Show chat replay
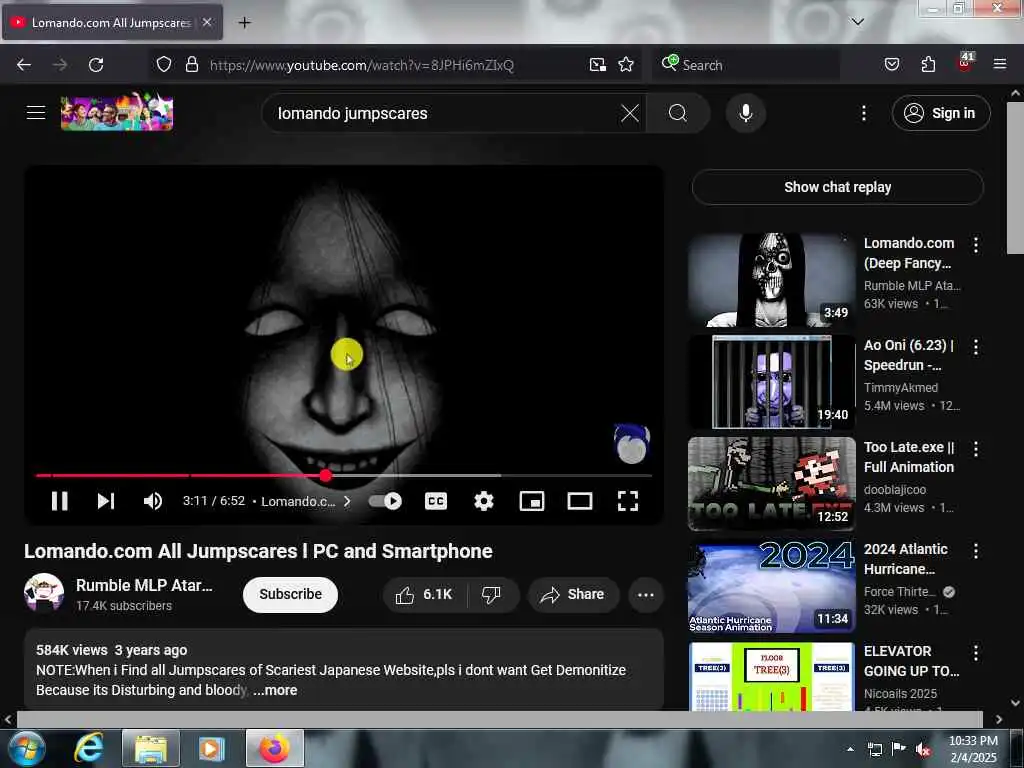Viewport: 1024px width, 768px height. point(837,187)
